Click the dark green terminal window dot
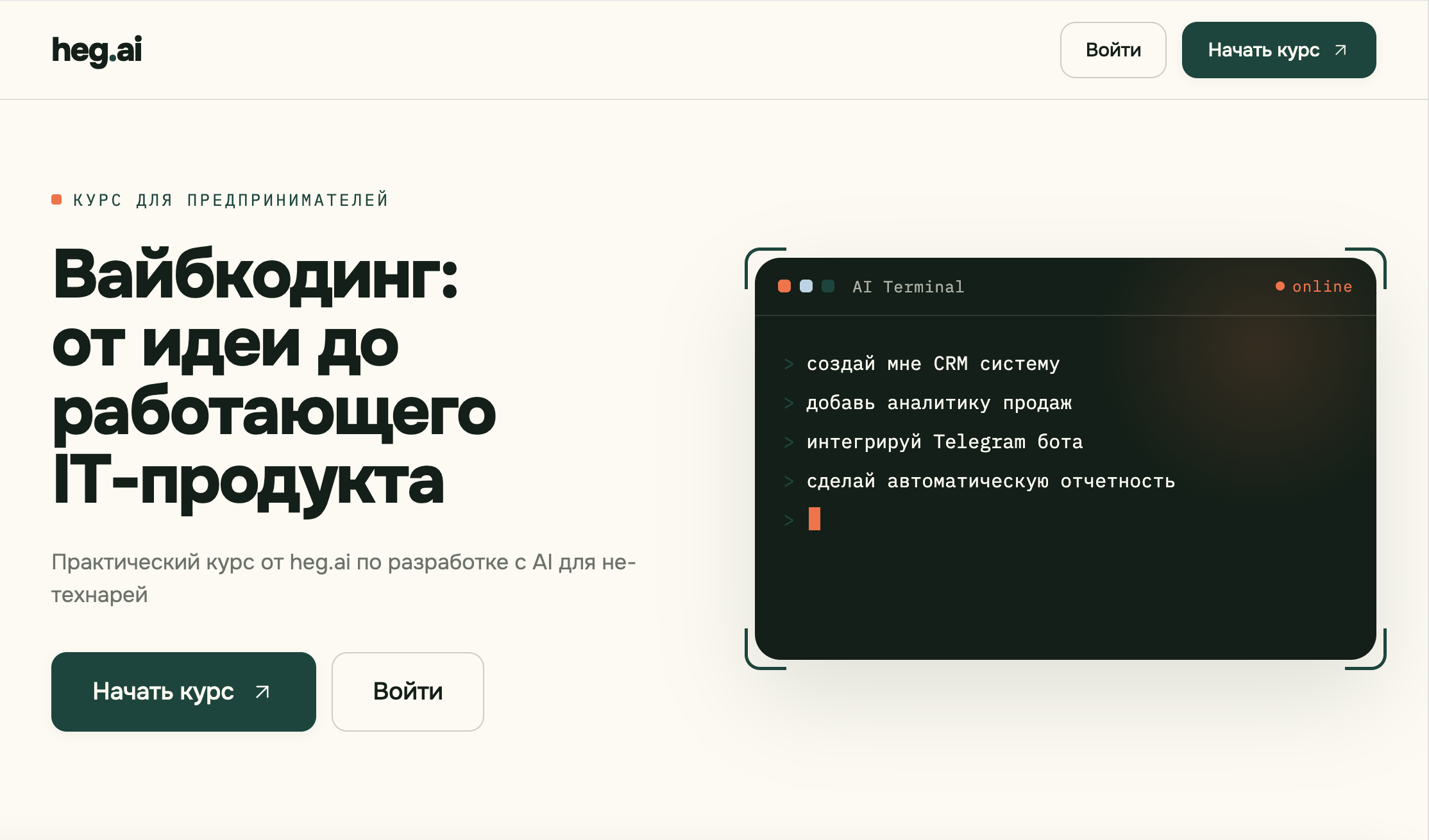 pyautogui.click(x=828, y=286)
